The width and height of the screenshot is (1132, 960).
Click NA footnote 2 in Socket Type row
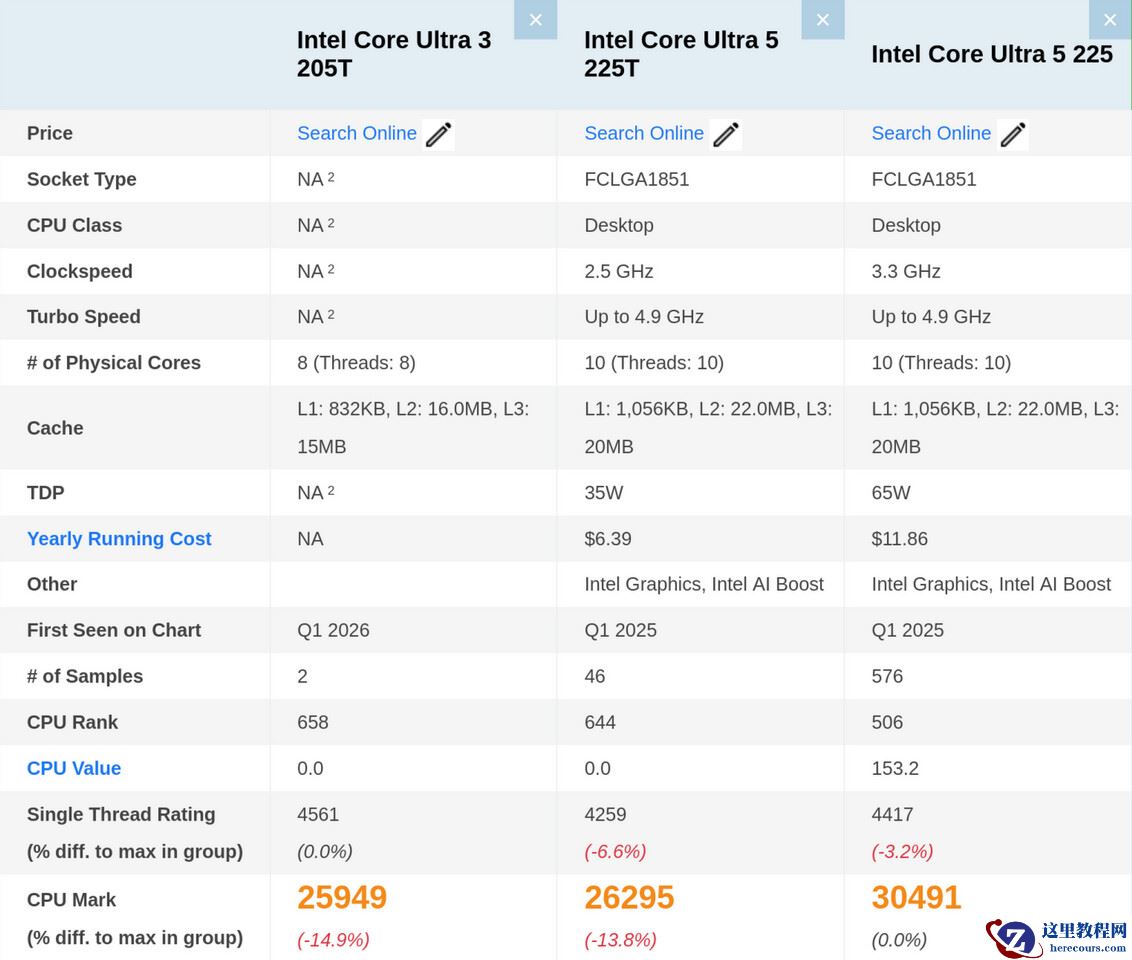(331, 177)
